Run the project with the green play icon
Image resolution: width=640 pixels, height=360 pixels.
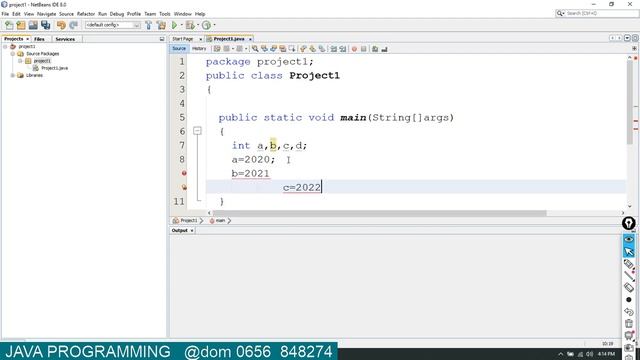tap(174, 25)
